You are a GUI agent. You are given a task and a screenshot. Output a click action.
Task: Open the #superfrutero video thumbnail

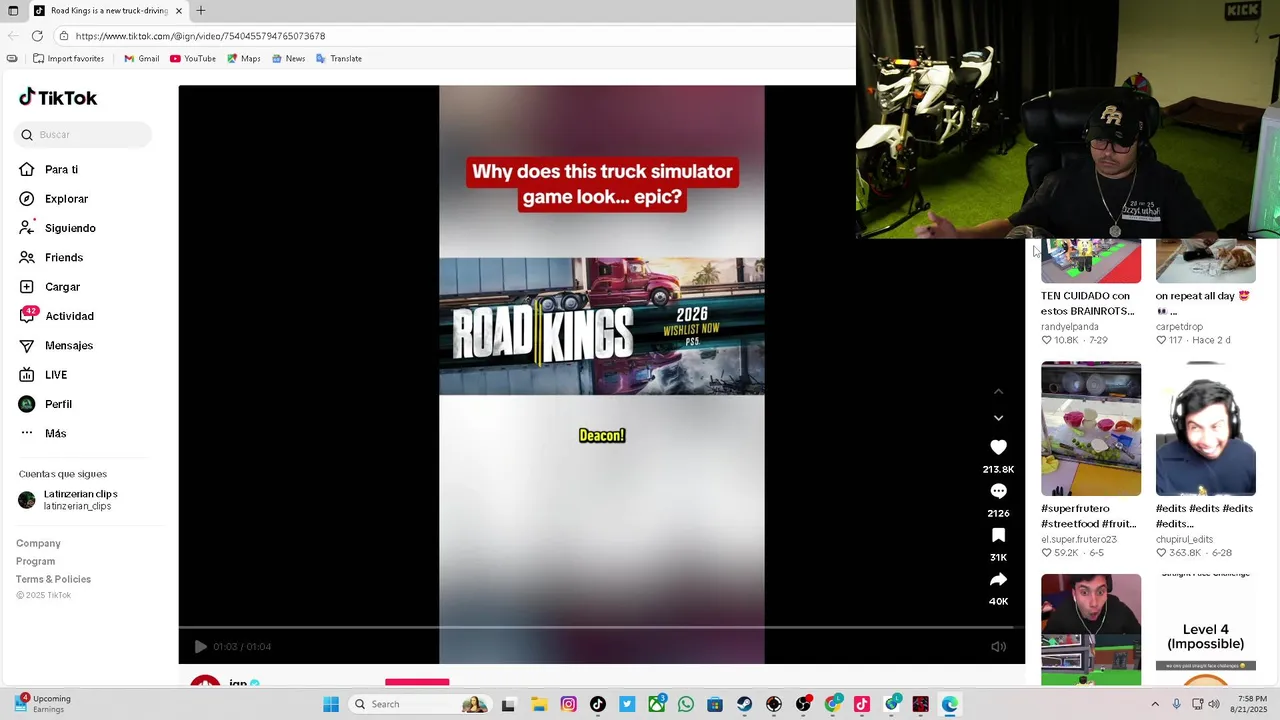[1091, 428]
